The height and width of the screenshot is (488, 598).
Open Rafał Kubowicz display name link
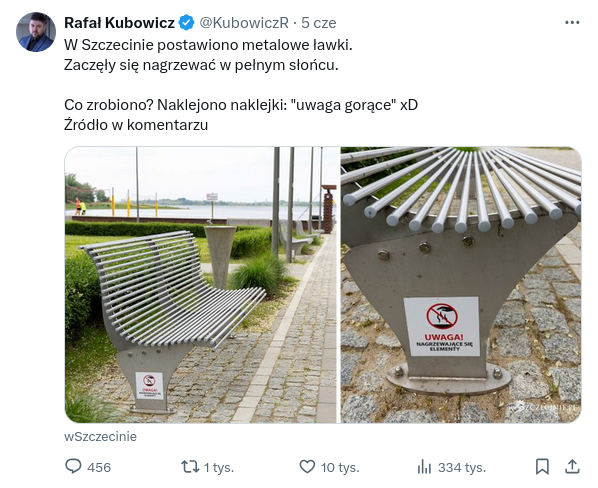(x=119, y=23)
